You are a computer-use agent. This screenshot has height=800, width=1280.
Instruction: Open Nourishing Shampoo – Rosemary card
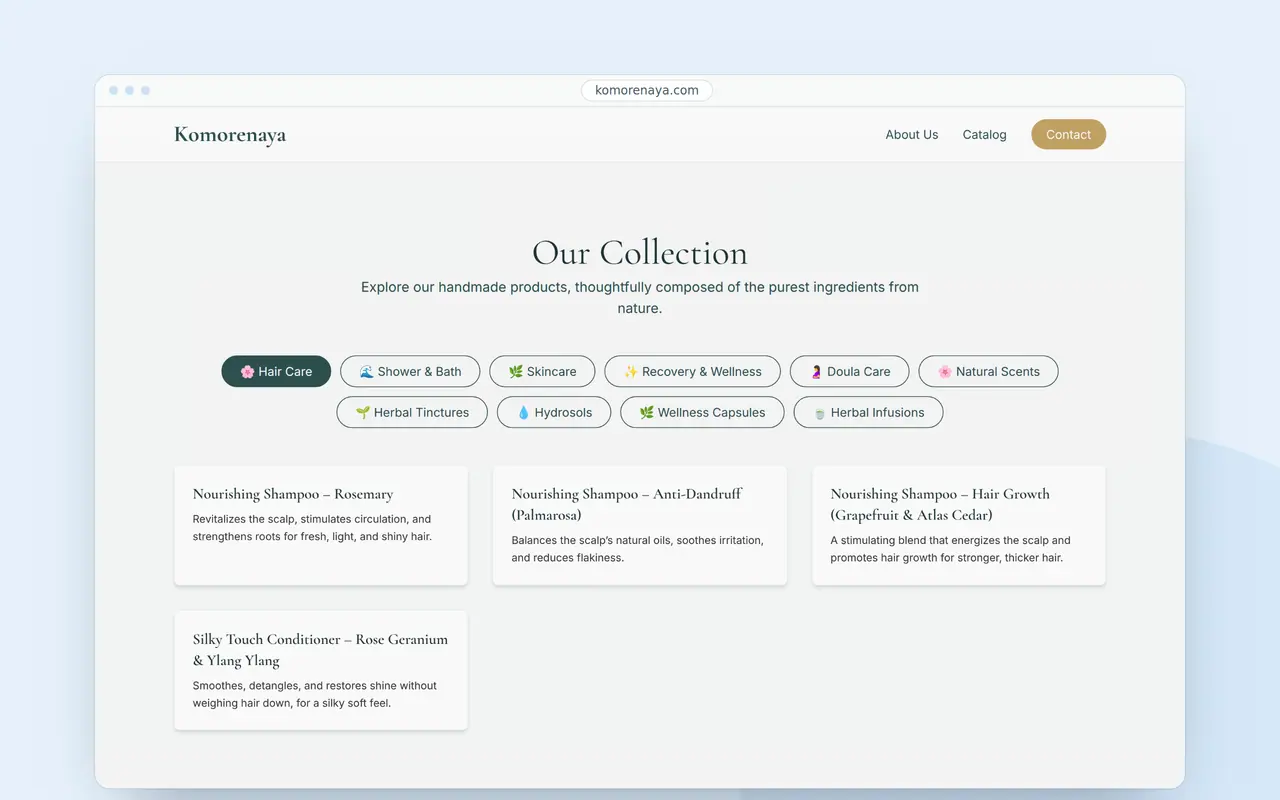pos(321,525)
